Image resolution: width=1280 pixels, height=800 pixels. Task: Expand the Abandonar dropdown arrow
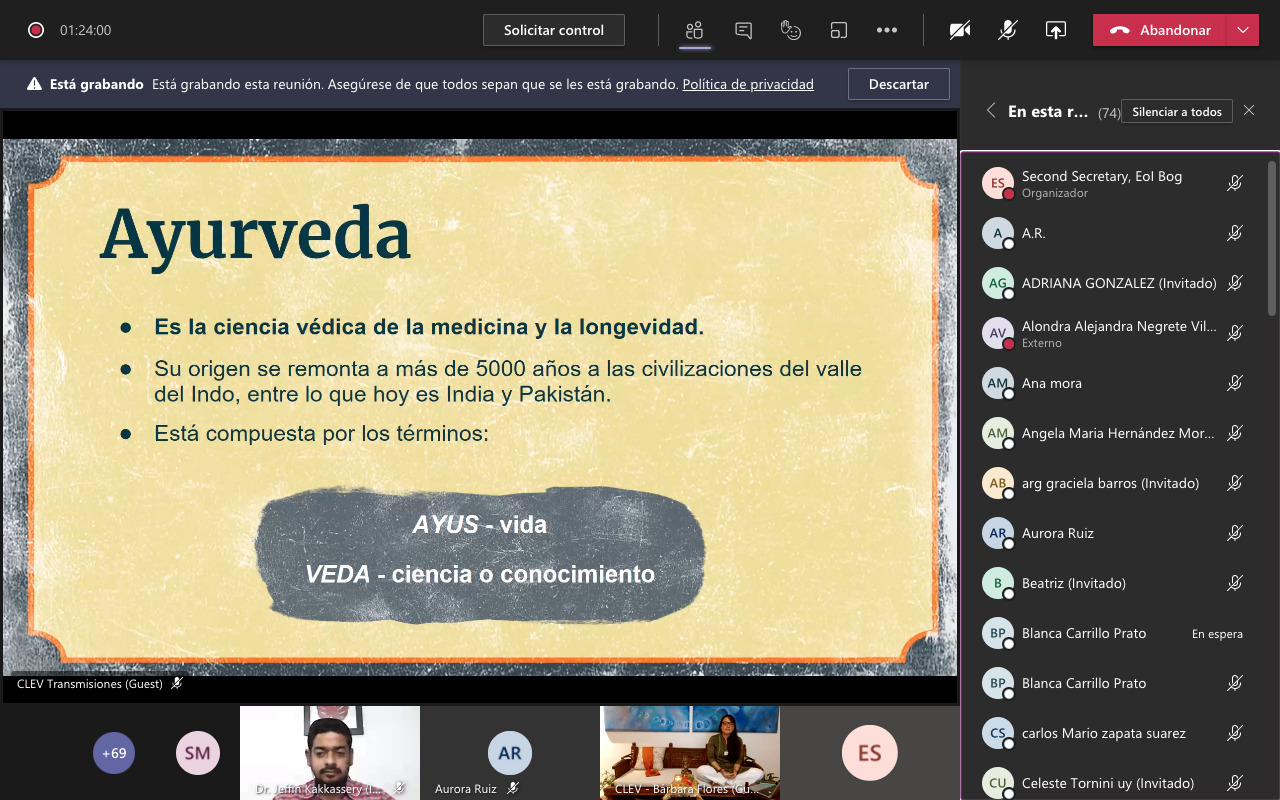[1243, 30]
